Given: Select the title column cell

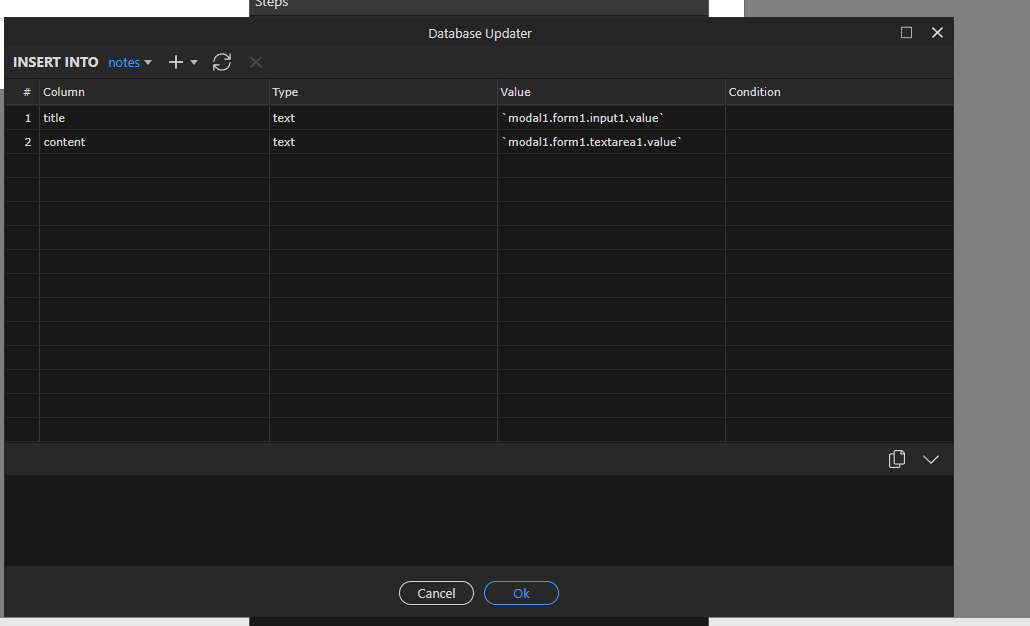Looking at the screenshot, I should click(154, 118).
